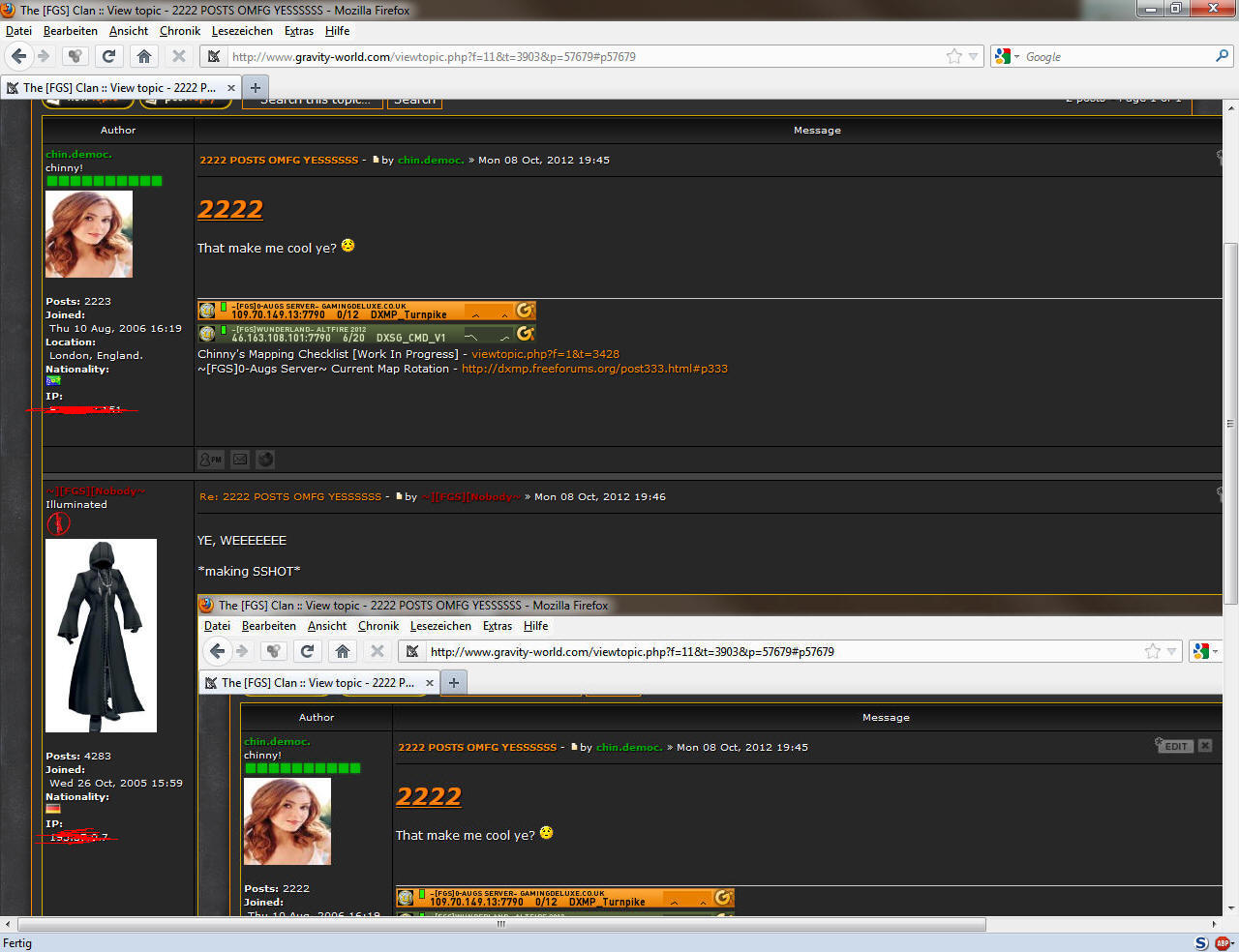Open the viewtopic.php?f=1&t=3428 link
This screenshot has width=1239, height=952.
coord(545,354)
